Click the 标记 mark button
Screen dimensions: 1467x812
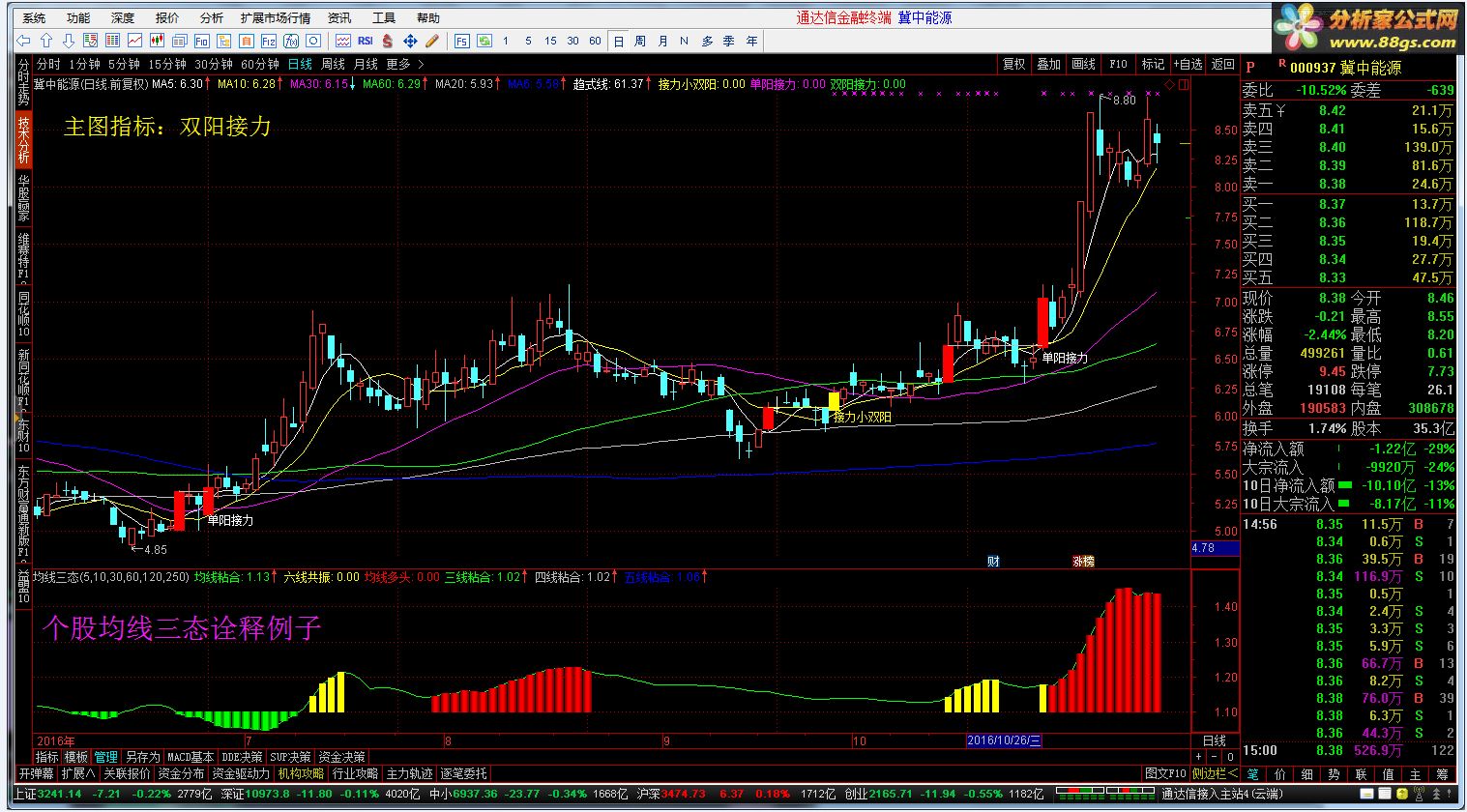tap(1153, 64)
